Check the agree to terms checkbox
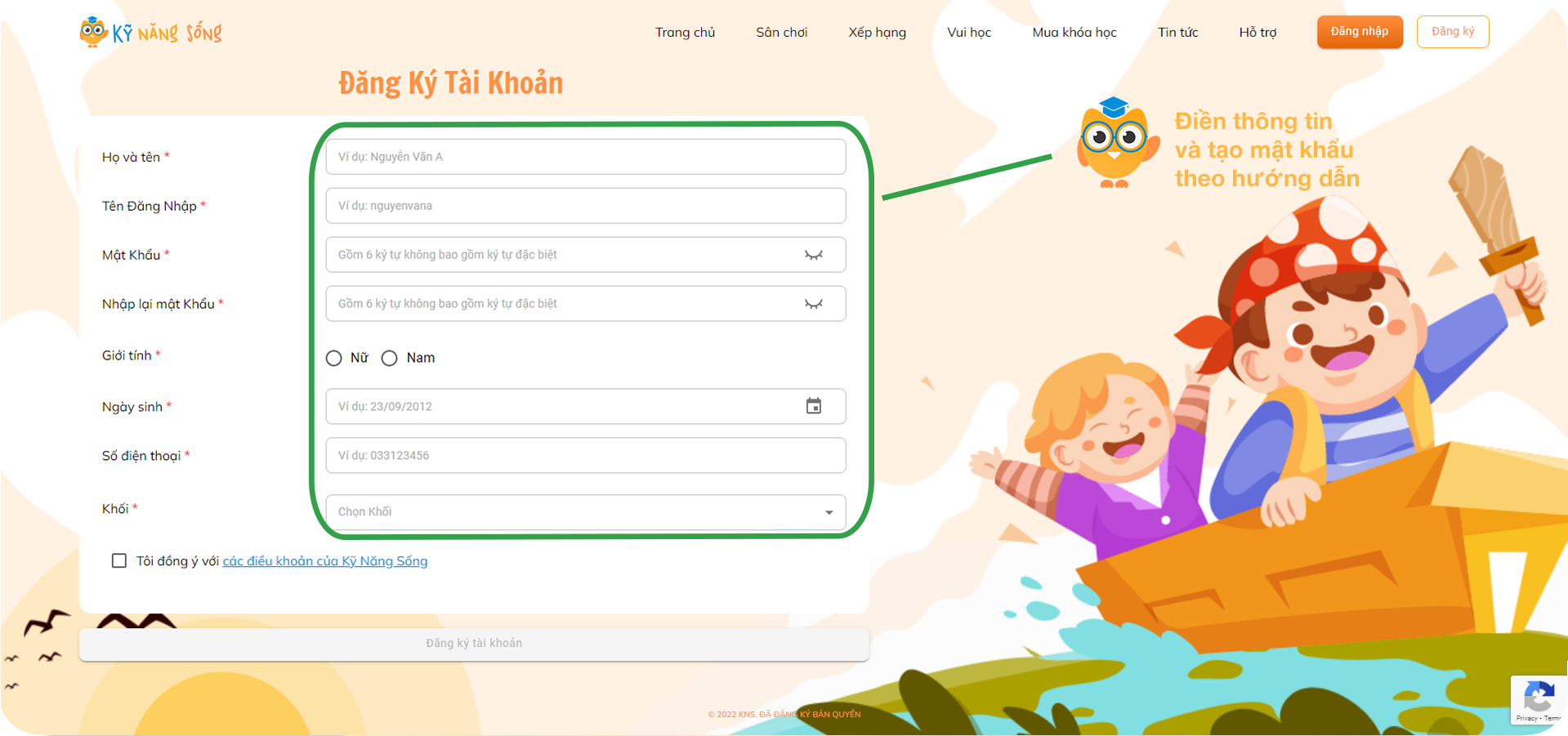 119,560
